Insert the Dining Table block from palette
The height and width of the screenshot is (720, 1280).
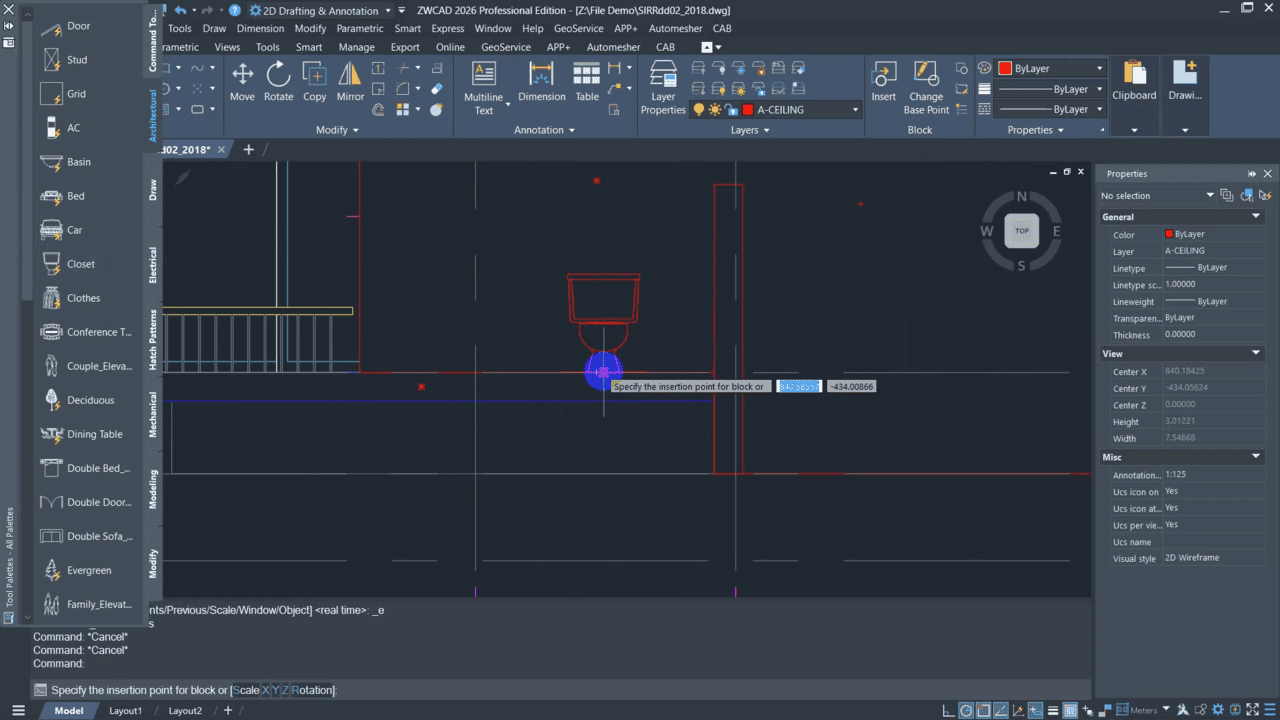click(80, 434)
